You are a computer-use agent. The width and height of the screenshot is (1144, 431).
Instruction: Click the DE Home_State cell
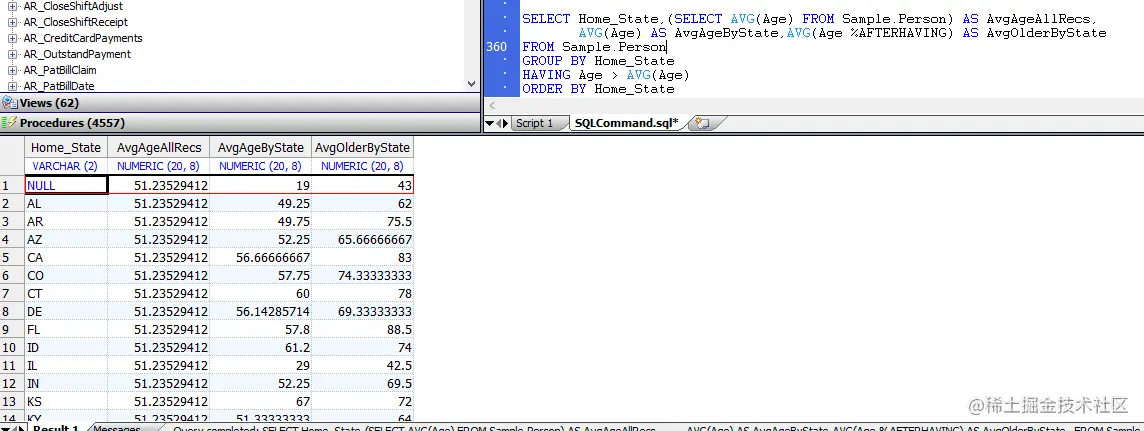66,311
